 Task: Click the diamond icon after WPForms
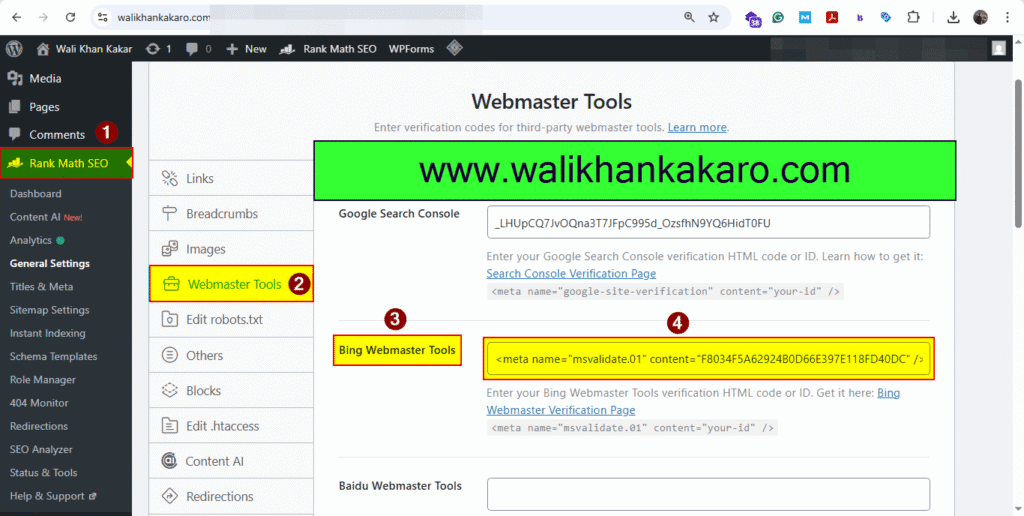coord(455,48)
